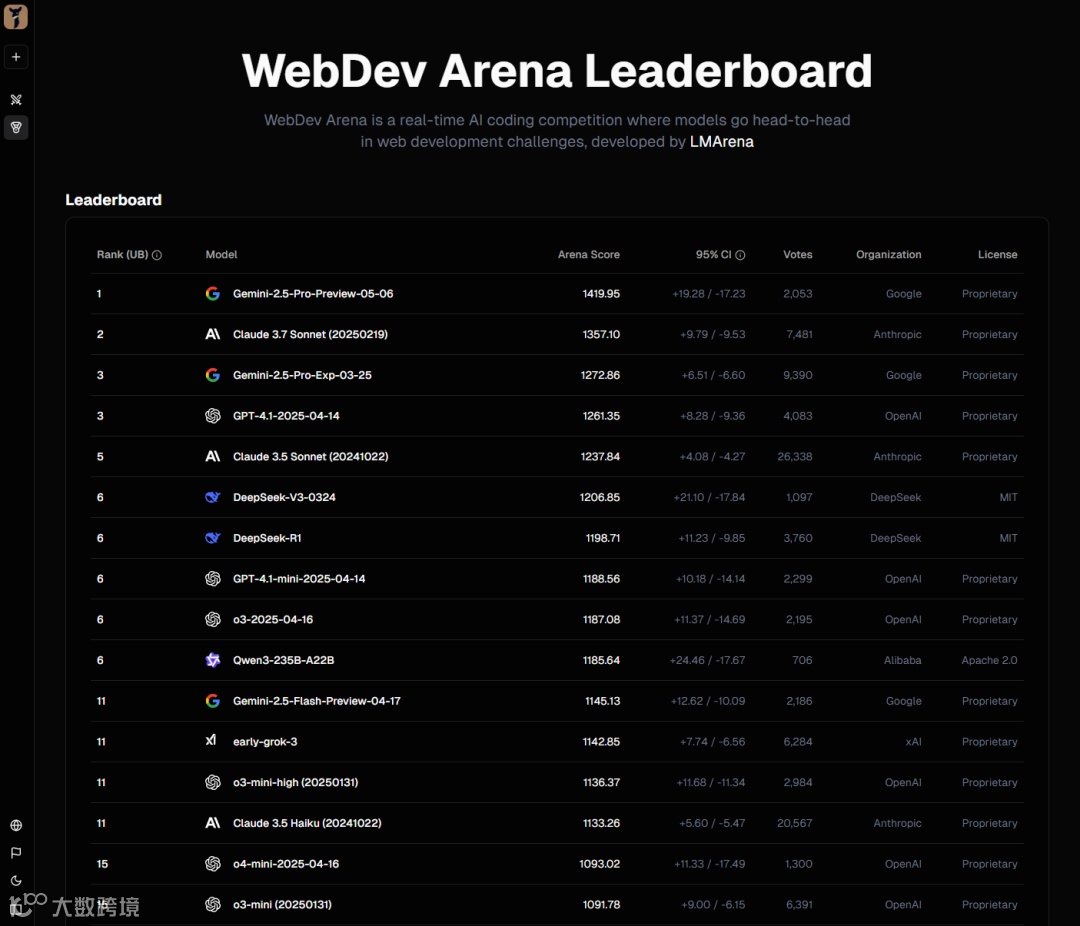Click the confidence interval +24.46 / -17.67
Image resolution: width=1080 pixels, height=926 pixels.
tap(707, 660)
